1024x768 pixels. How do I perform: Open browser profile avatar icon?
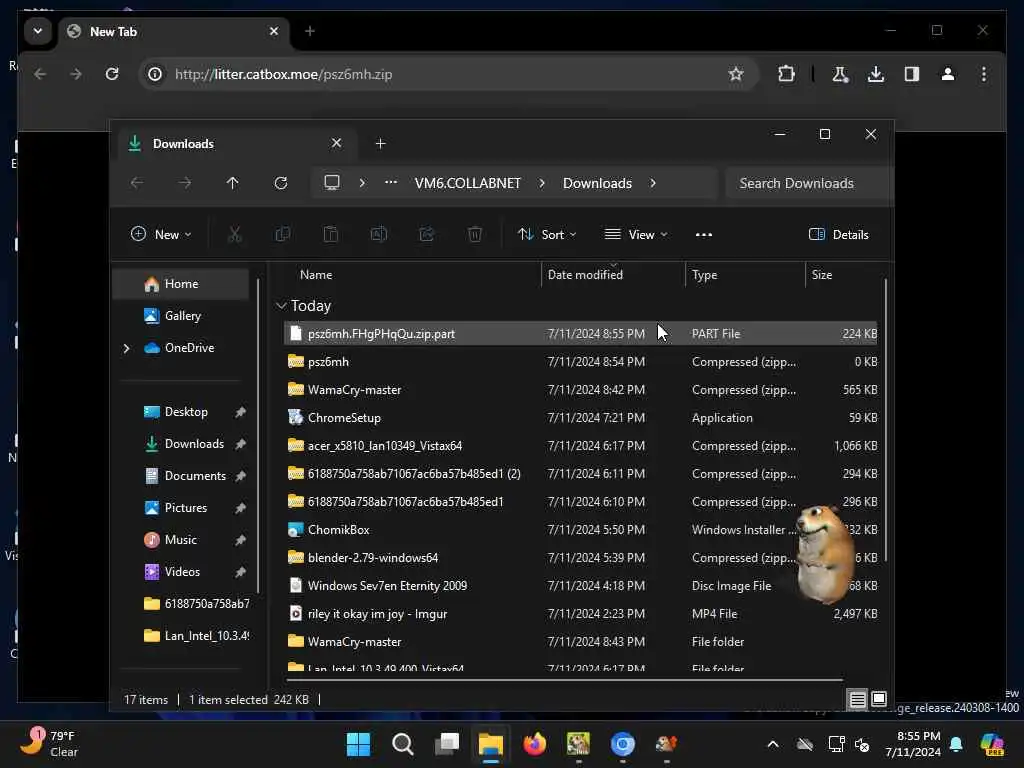tap(948, 74)
